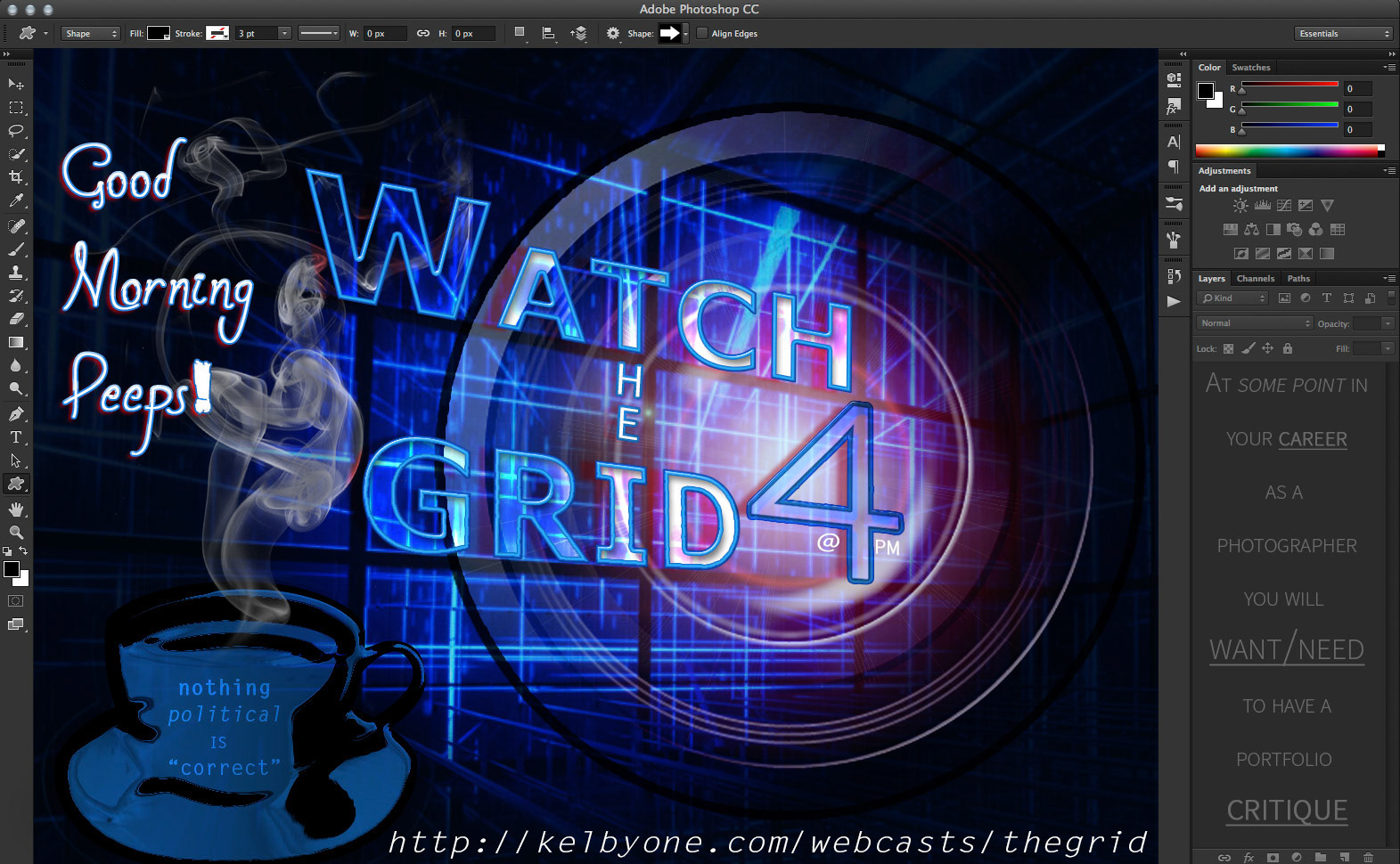1400x864 pixels.
Task: Toggle Quick Mask mode
Action: point(16,601)
